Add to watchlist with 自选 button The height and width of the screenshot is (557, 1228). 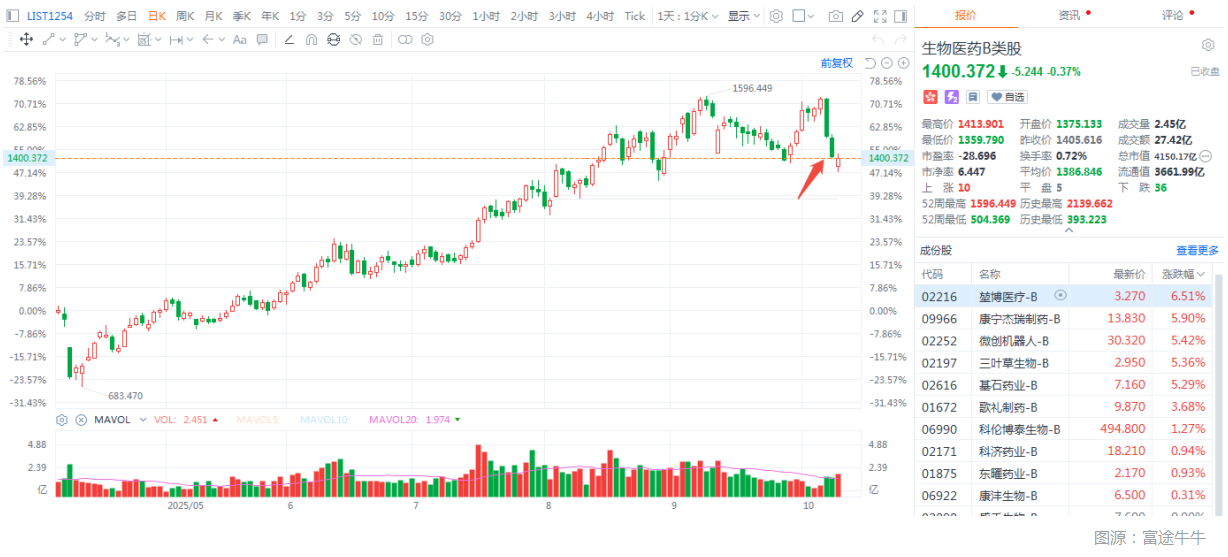point(1008,97)
